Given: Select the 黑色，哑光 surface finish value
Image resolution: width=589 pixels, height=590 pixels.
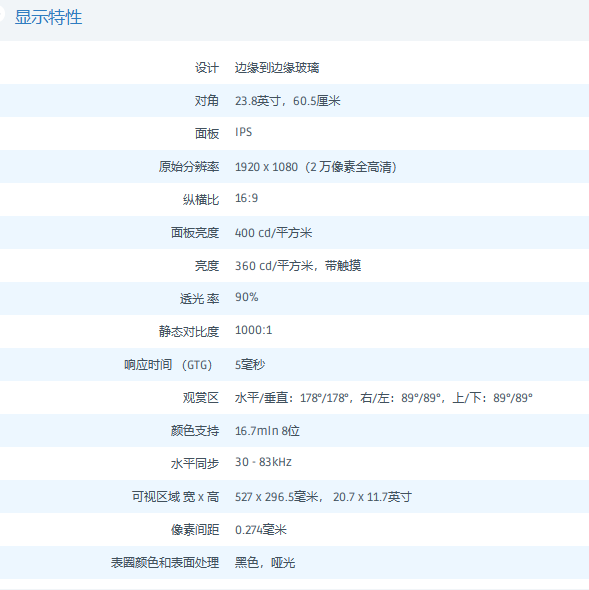Looking at the screenshot, I should click(x=265, y=563).
